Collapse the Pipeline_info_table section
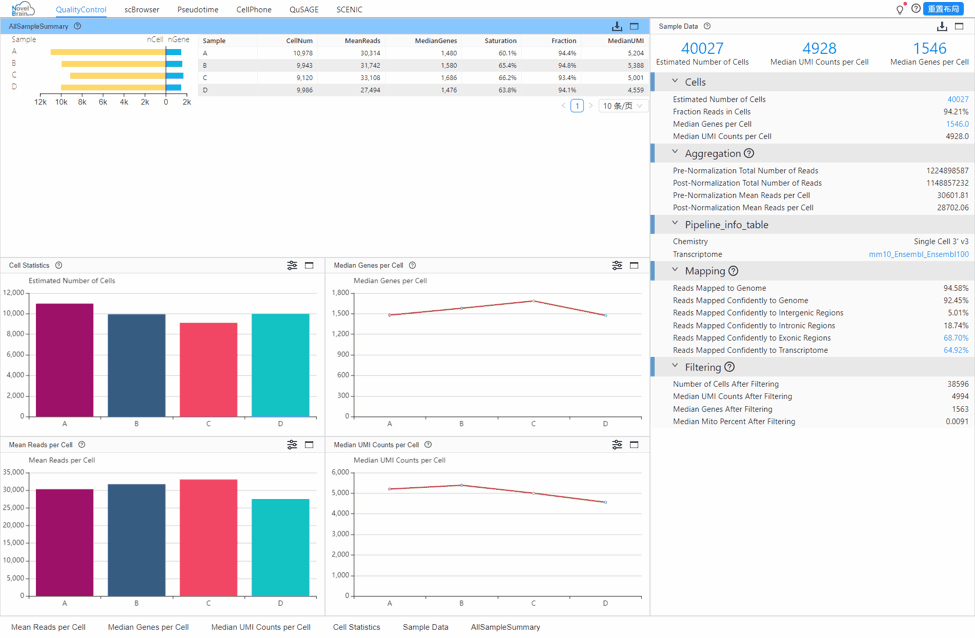 coord(675,225)
